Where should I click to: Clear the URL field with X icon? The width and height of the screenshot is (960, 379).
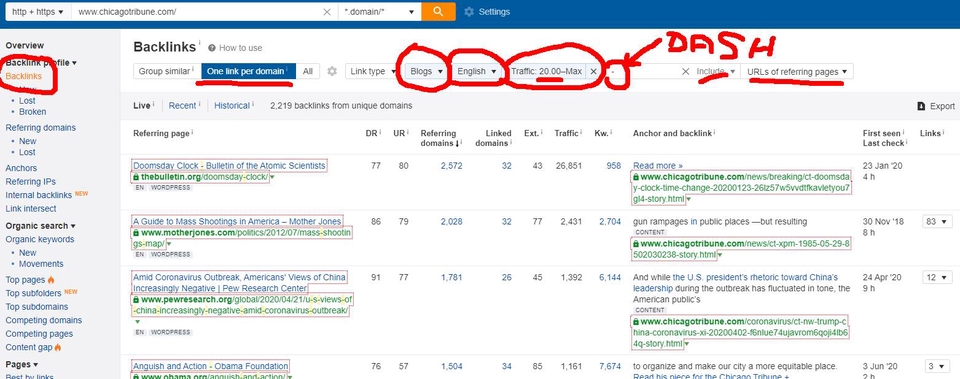327,12
